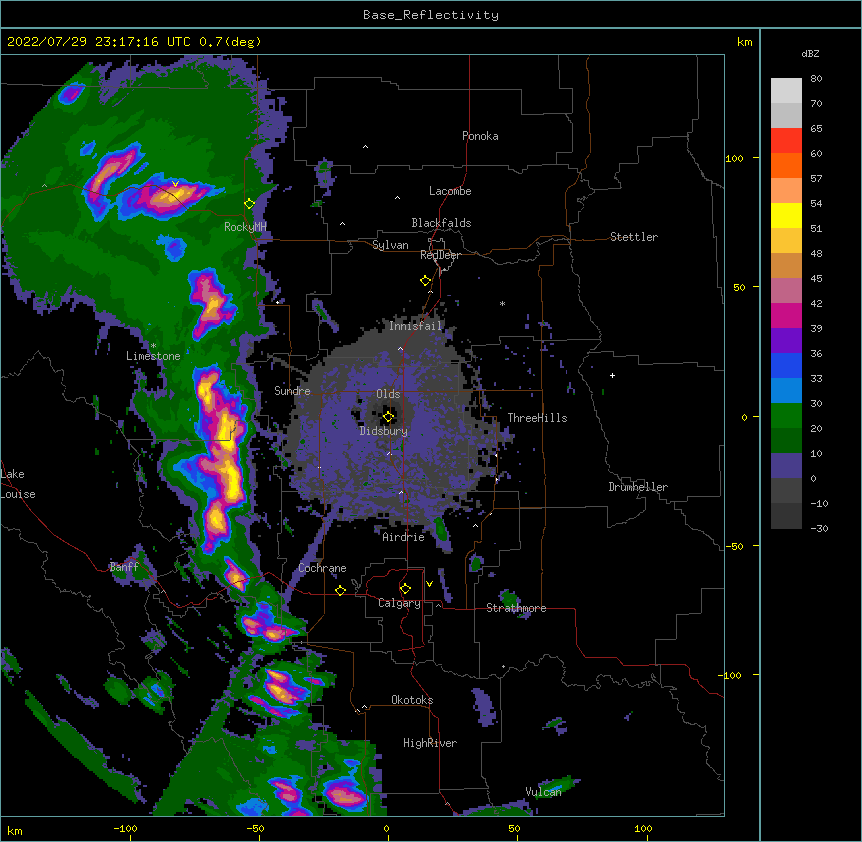The width and height of the screenshot is (862, 842).
Task: Click the Limestone label
Action: coord(153,356)
